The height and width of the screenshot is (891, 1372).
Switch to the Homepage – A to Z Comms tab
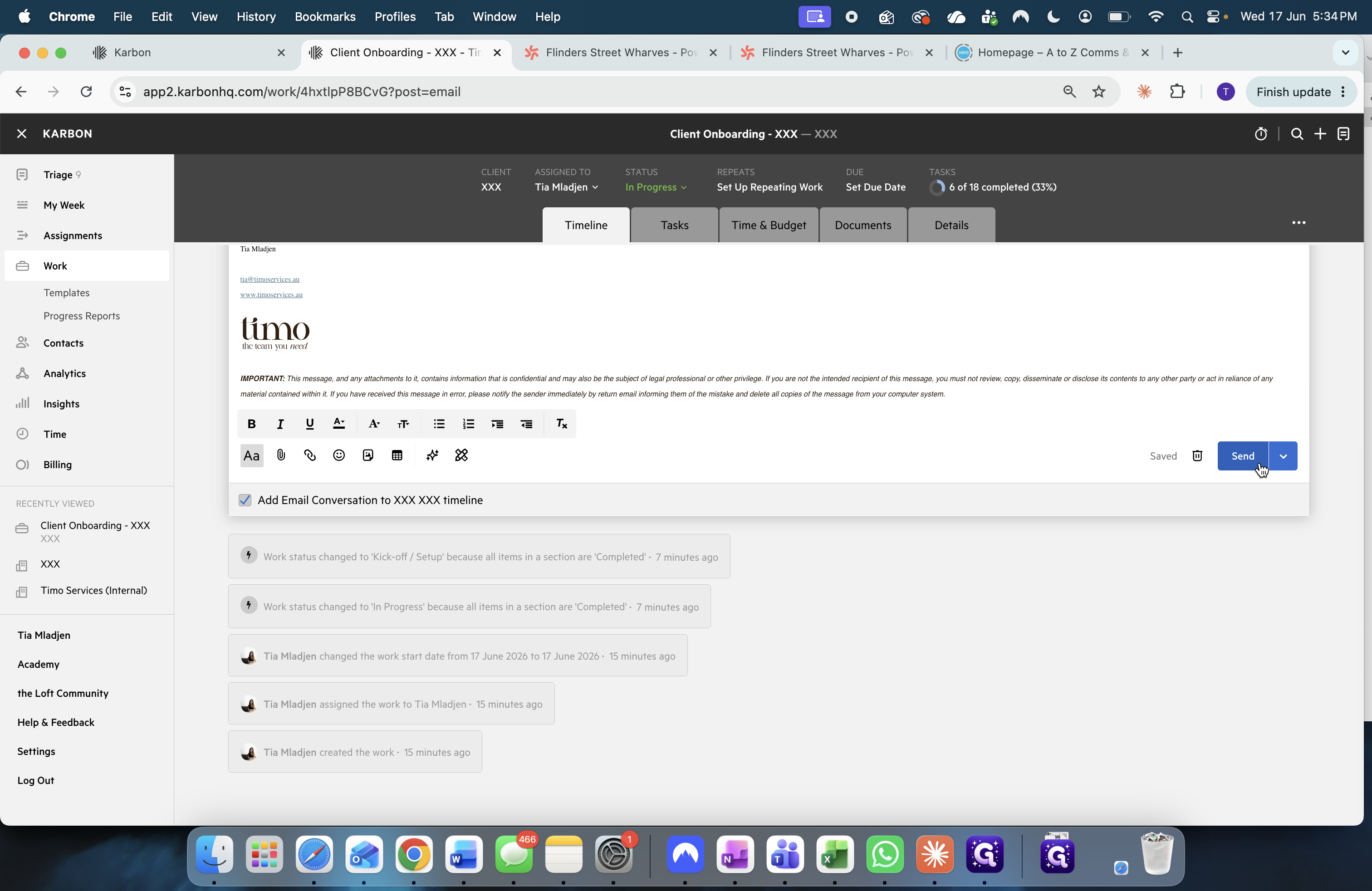pos(1052,53)
